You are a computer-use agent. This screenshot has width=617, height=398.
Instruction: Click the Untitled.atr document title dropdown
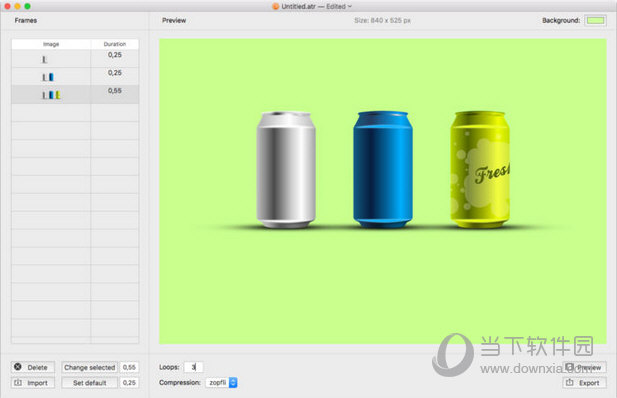pyautogui.click(x=316, y=6)
